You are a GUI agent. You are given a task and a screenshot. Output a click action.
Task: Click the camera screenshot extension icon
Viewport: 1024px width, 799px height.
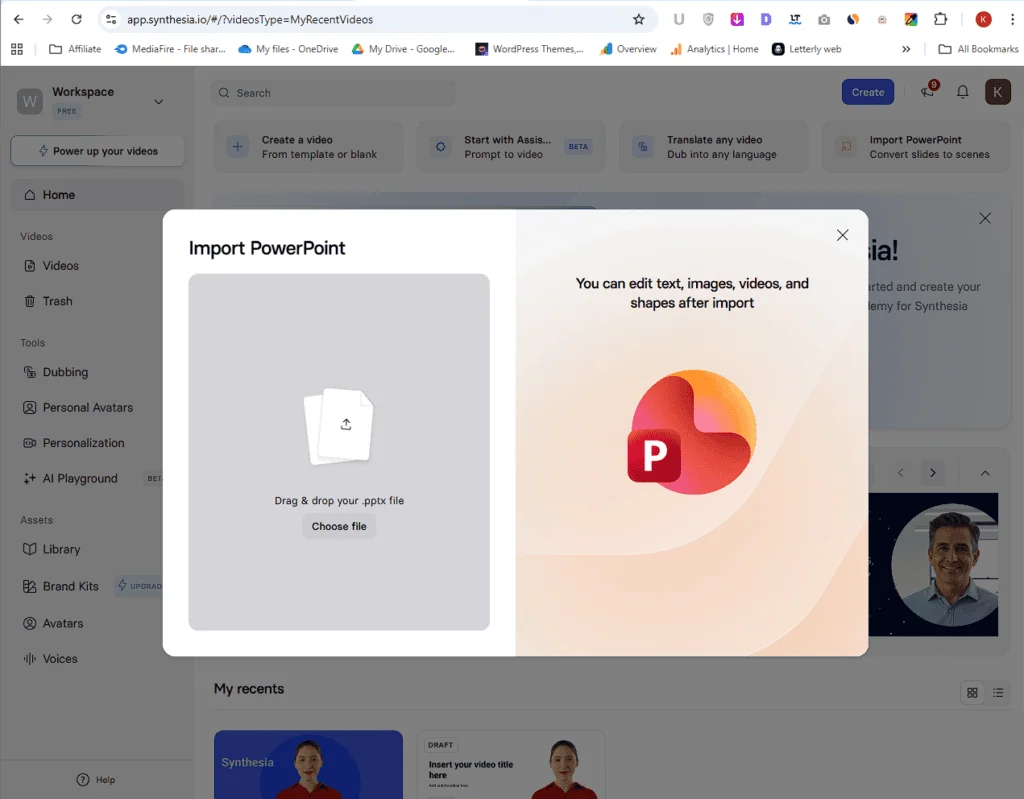(x=824, y=20)
